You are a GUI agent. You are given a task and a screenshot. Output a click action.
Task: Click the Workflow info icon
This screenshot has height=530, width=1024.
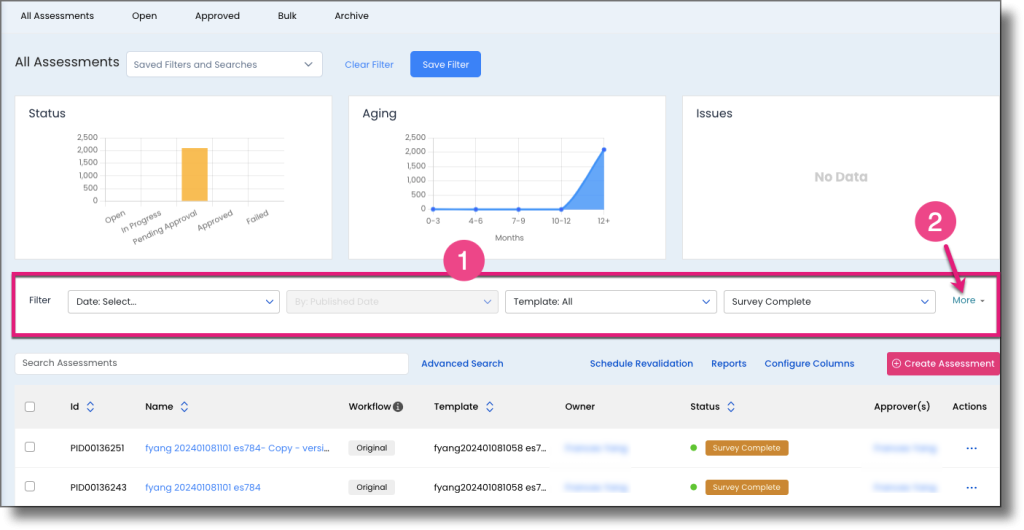click(x=398, y=407)
